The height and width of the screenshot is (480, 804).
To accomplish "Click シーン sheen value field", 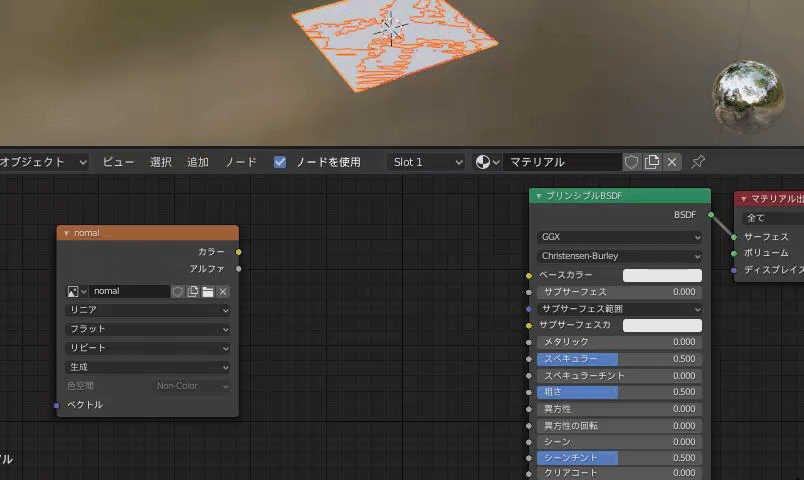I will tap(619, 442).
